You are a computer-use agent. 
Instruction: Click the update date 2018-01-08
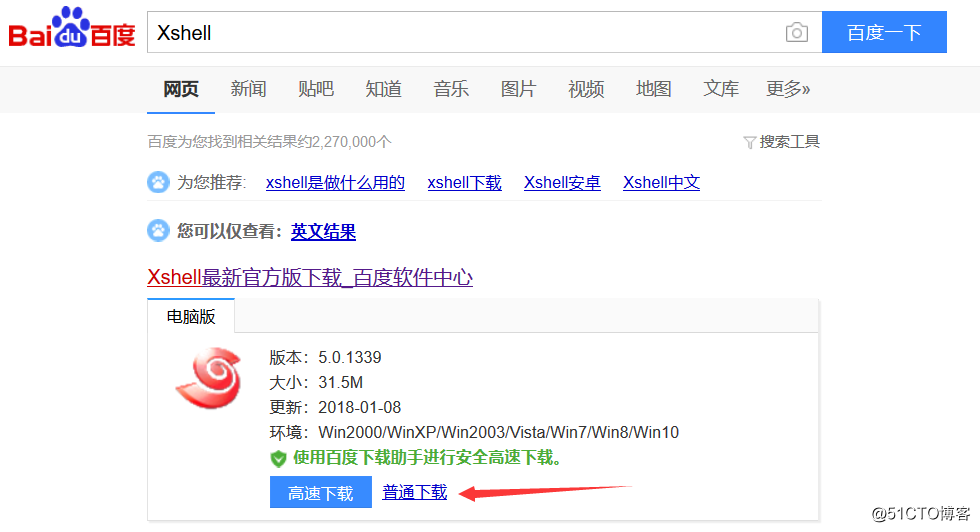click(359, 408)
